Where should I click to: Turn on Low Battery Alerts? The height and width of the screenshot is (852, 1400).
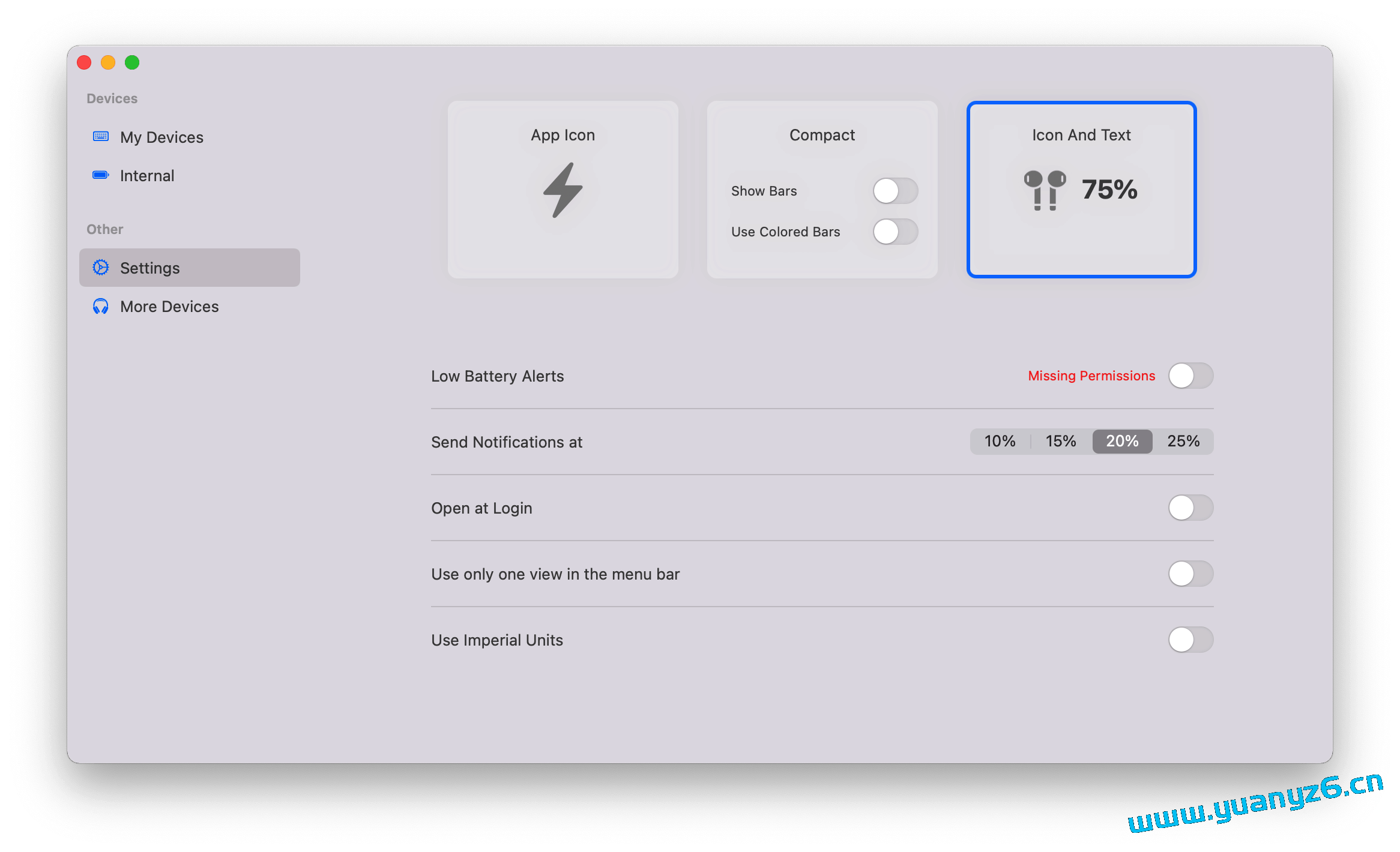[x=1190, y=376]
